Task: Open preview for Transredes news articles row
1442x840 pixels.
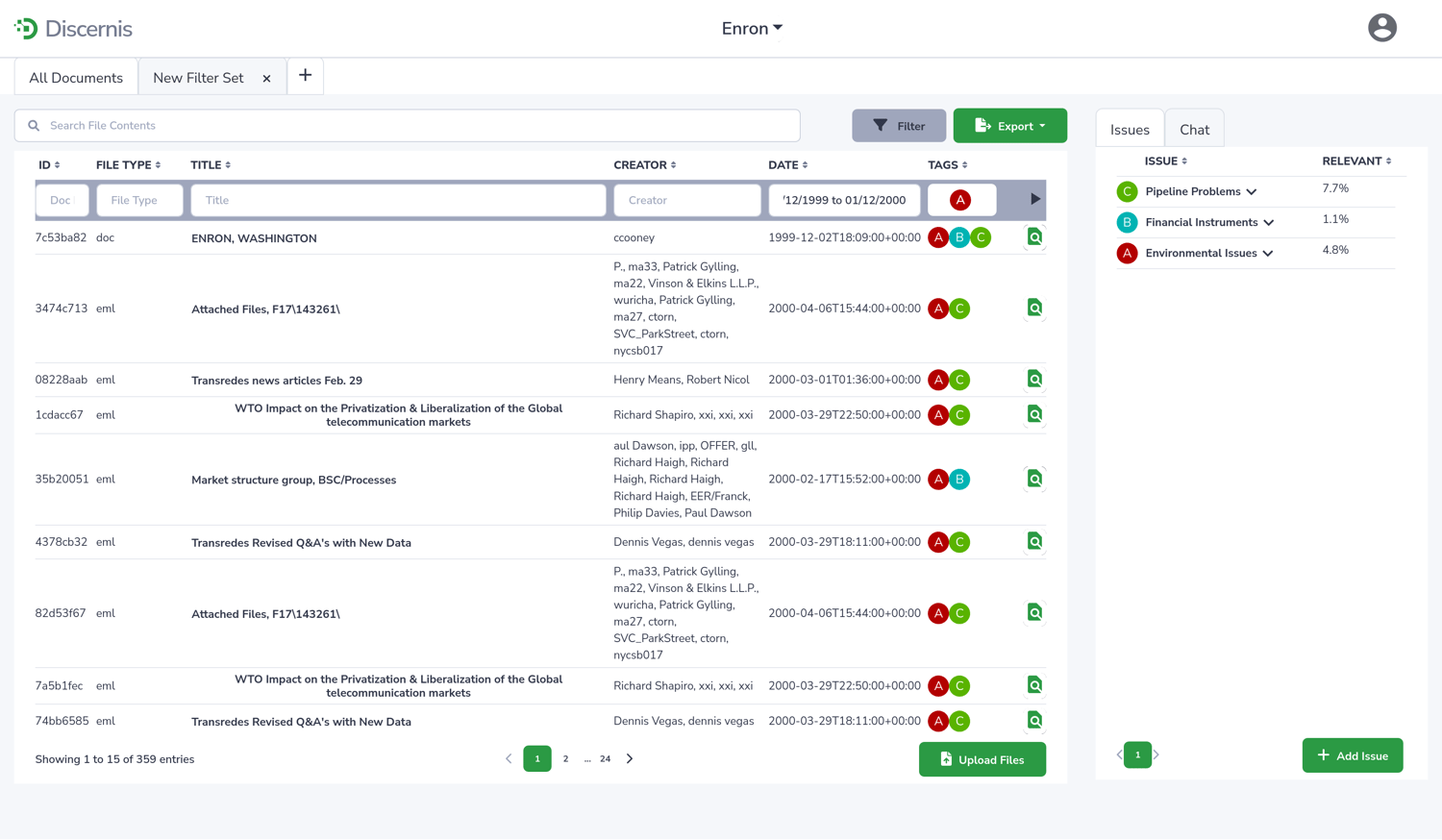Action: (x=1034, y=380)
